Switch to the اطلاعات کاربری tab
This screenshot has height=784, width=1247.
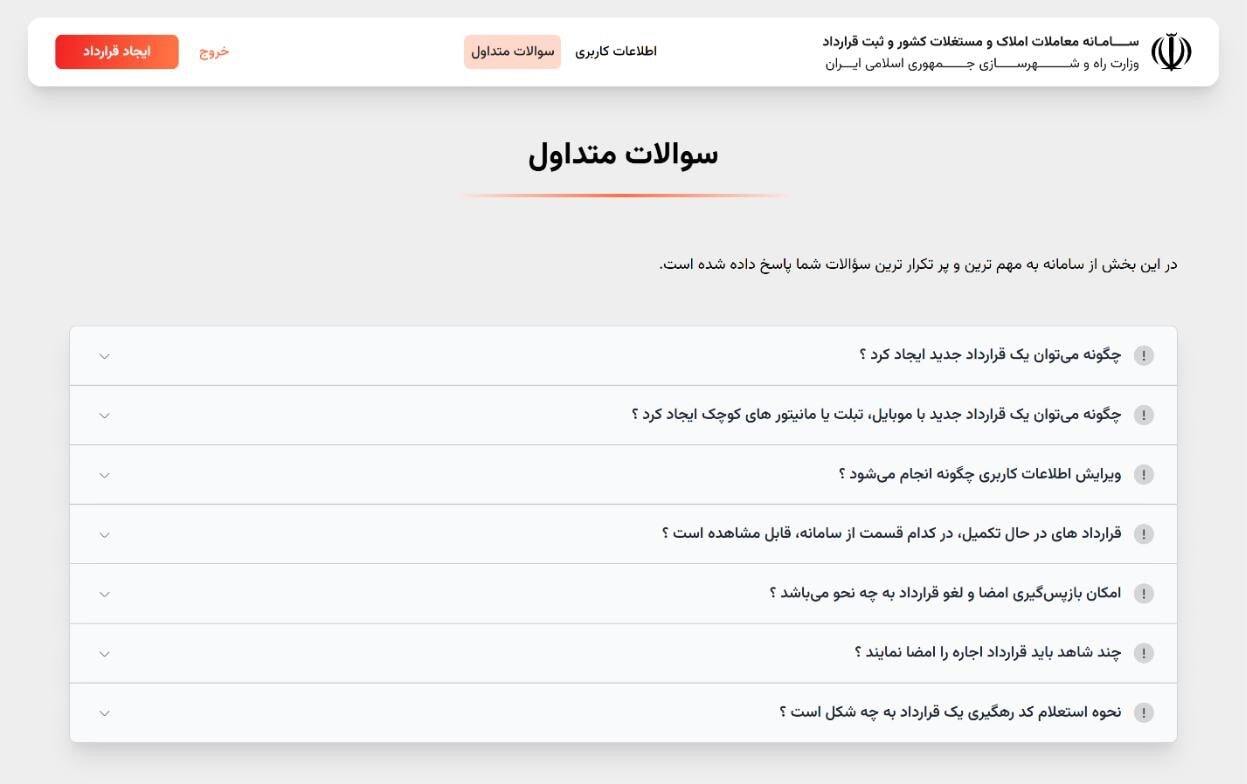click(x=617, y=51)
